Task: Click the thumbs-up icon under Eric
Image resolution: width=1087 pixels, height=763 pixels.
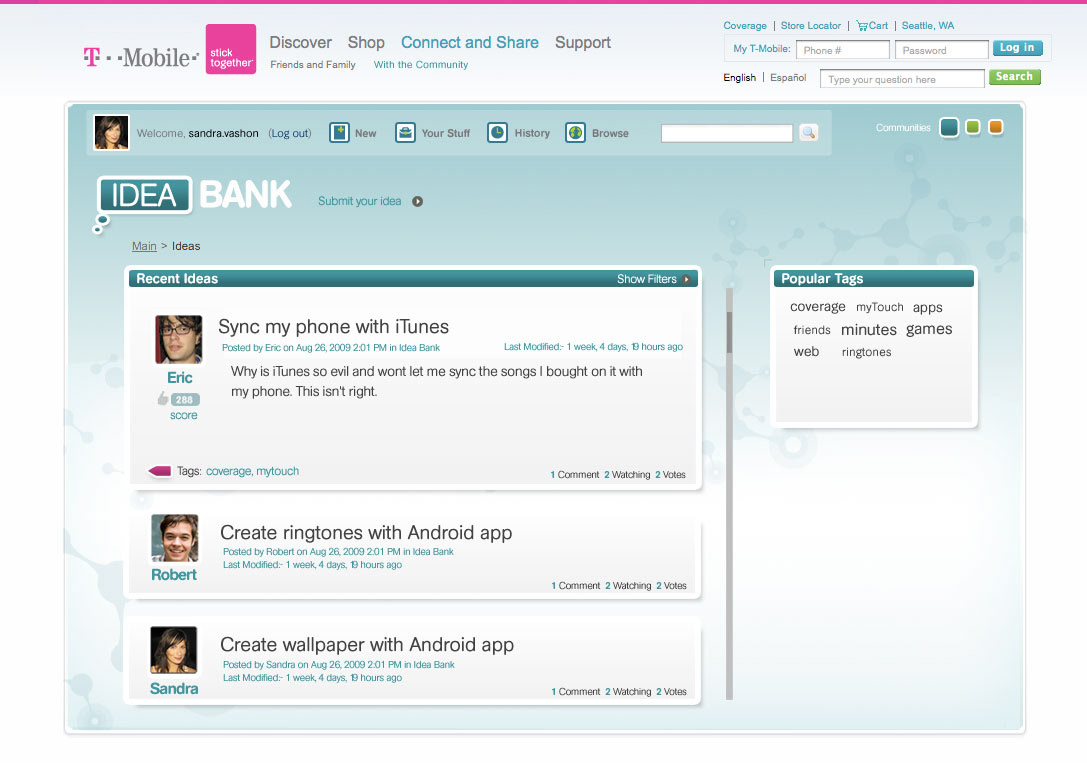Action: 162,398
